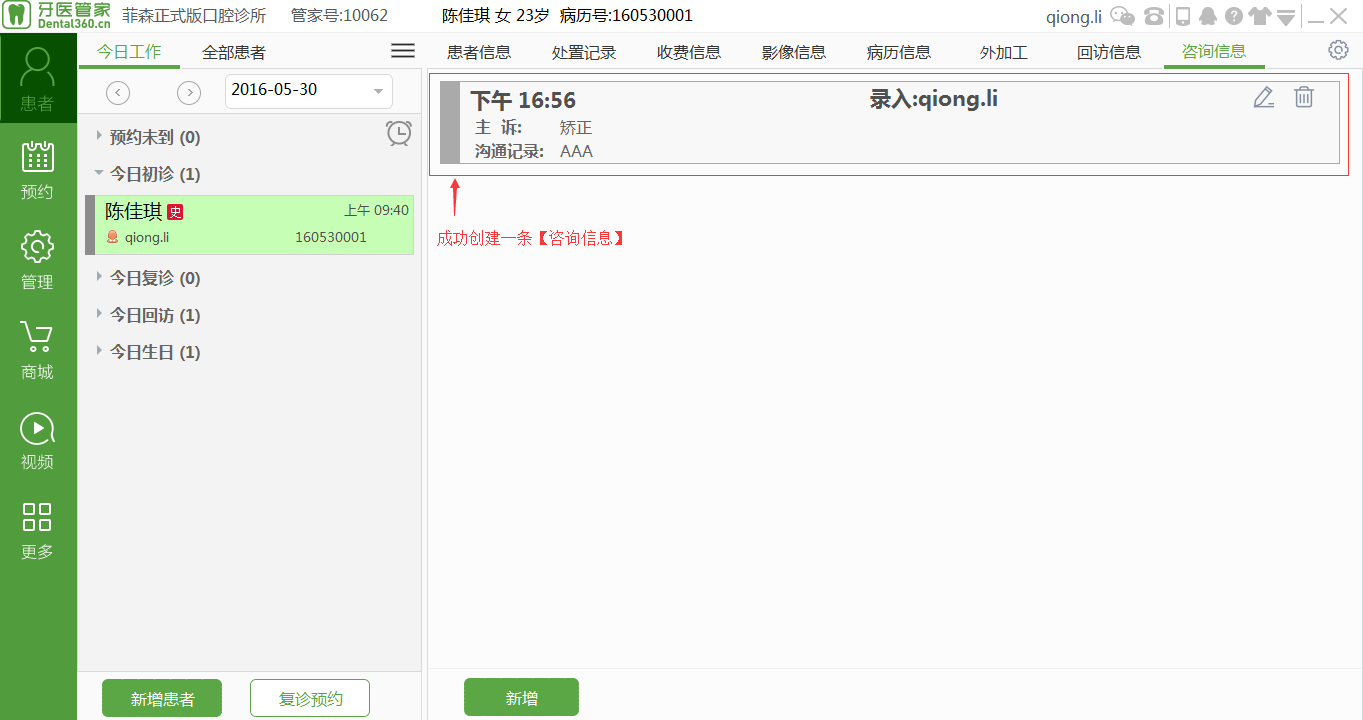Viewport: 1363px width, 720px height.
Task: Expand the 今日生日 (1) group
Action: click(99, 351)
